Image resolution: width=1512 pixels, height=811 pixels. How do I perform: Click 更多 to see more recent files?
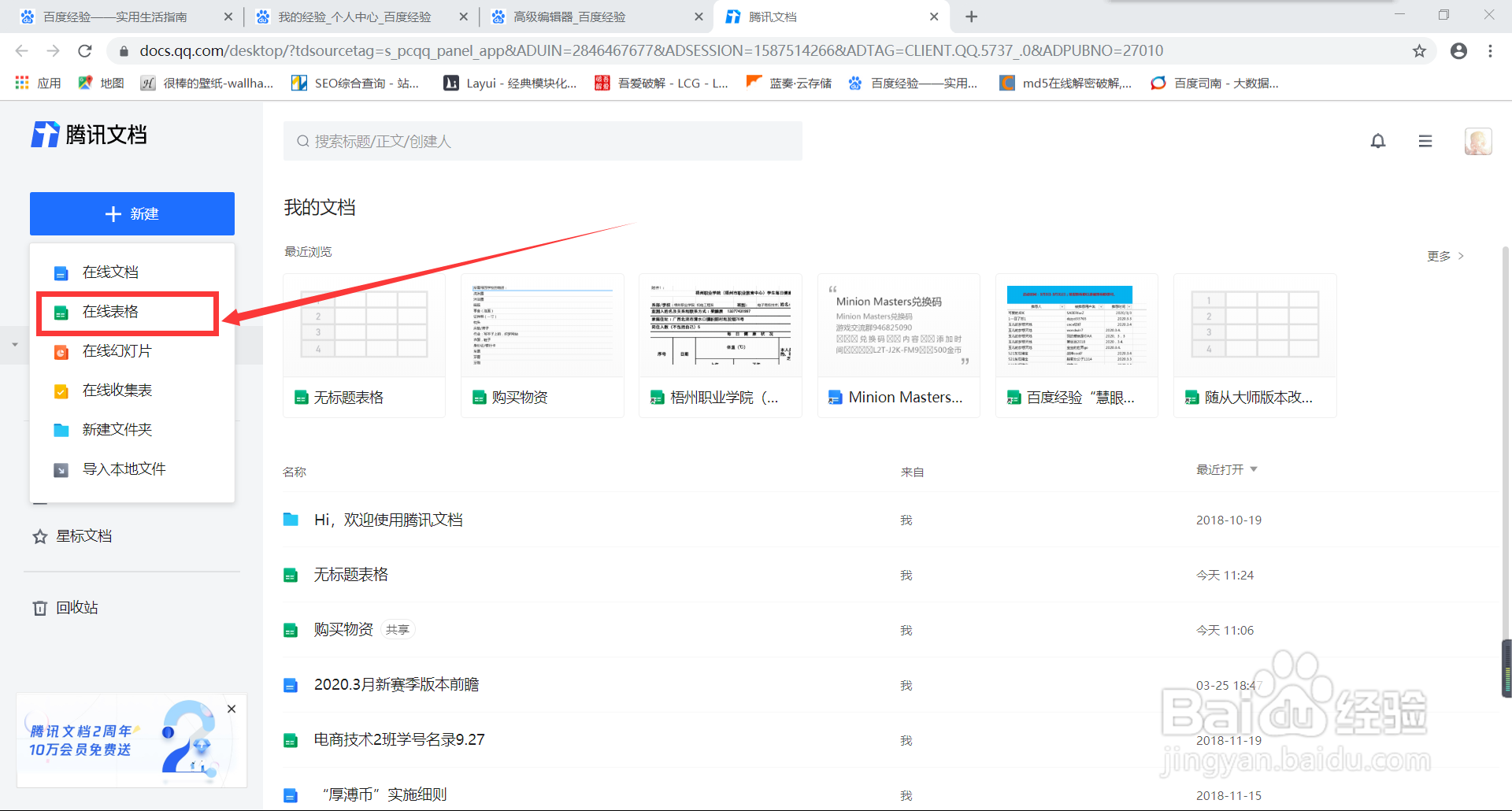(1445, 256)
